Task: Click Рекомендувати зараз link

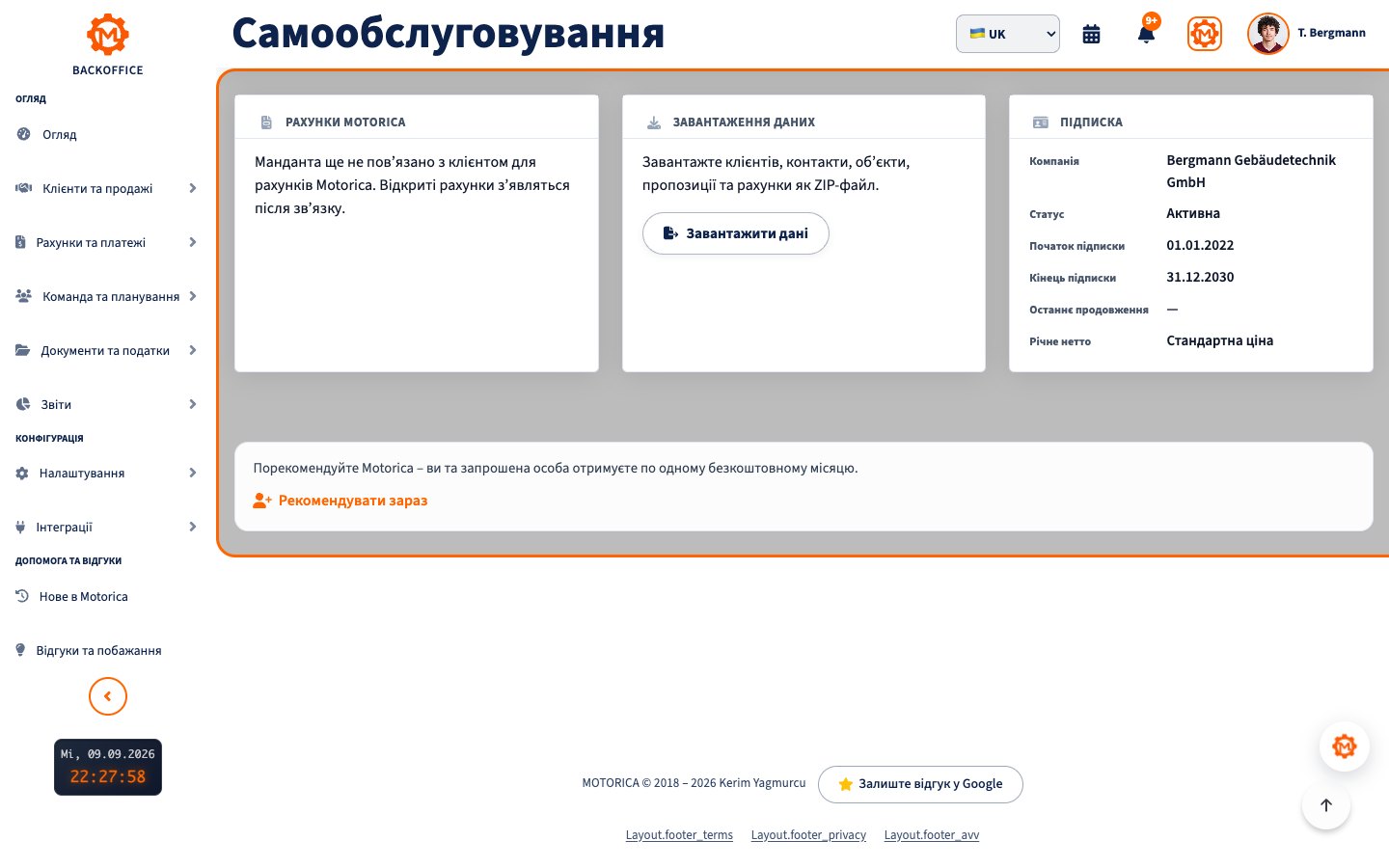Action: (x=353, y=501)
